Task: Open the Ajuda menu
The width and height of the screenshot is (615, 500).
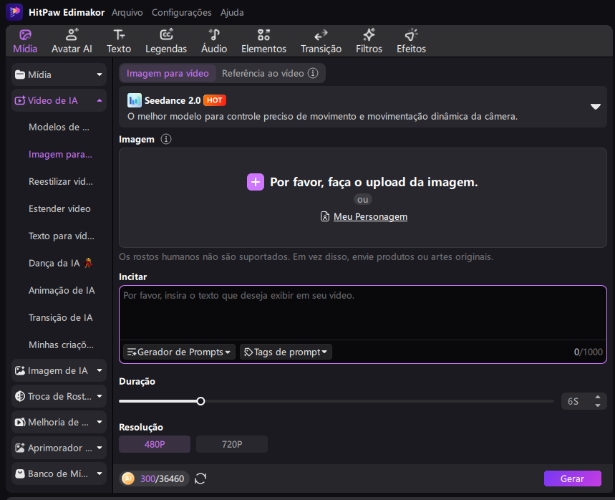Action: pyautogui.click(x=232, y=13)
